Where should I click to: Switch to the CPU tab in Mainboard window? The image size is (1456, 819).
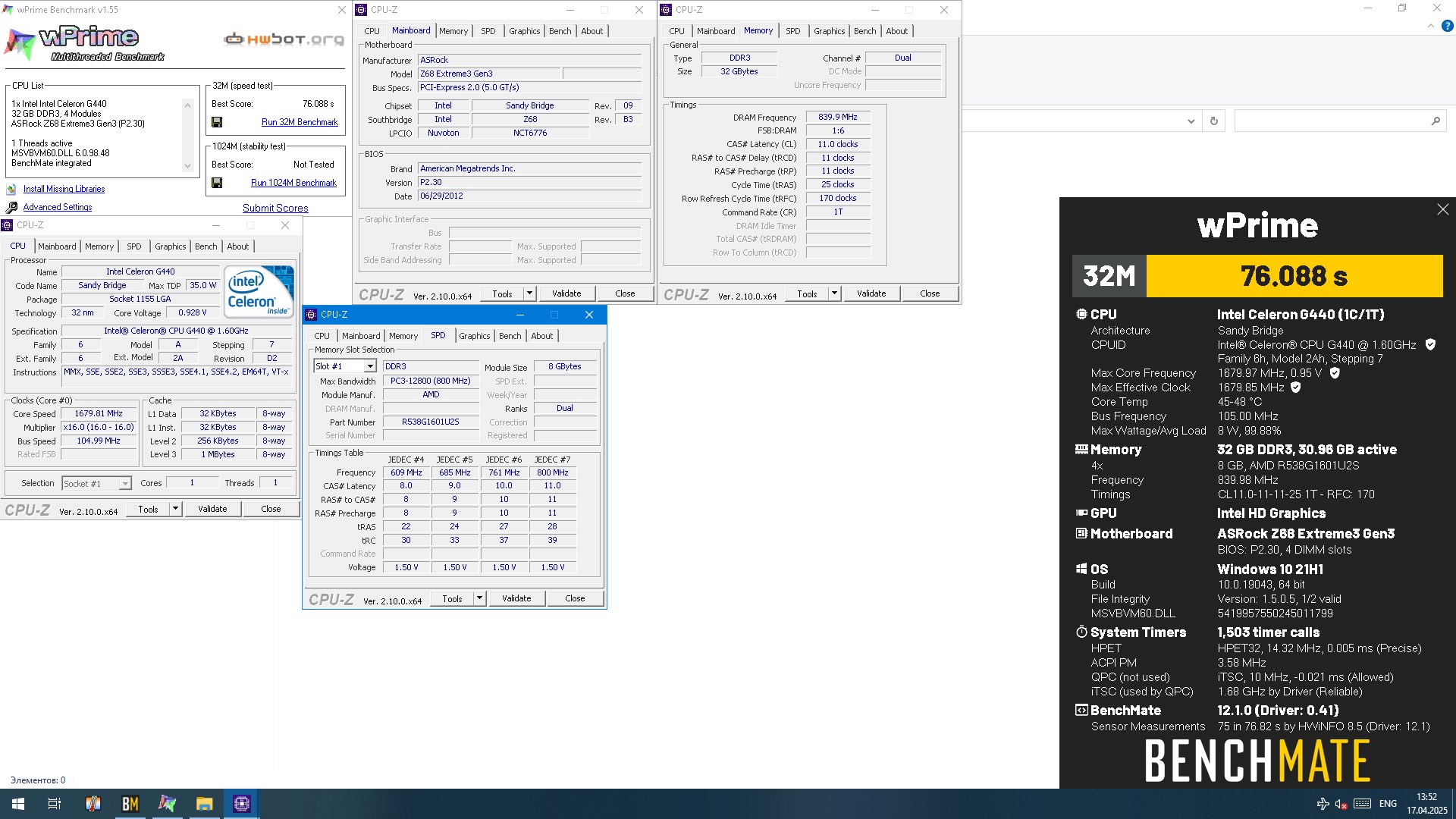tap(372, 31)
